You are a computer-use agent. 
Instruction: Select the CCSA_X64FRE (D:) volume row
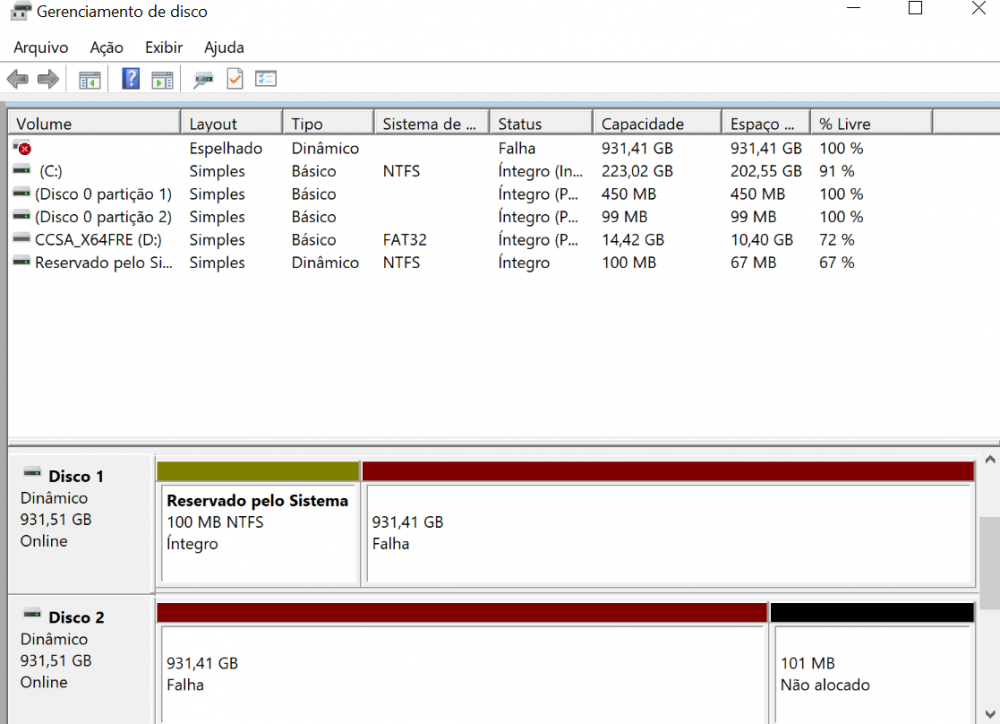coord(98,240)
